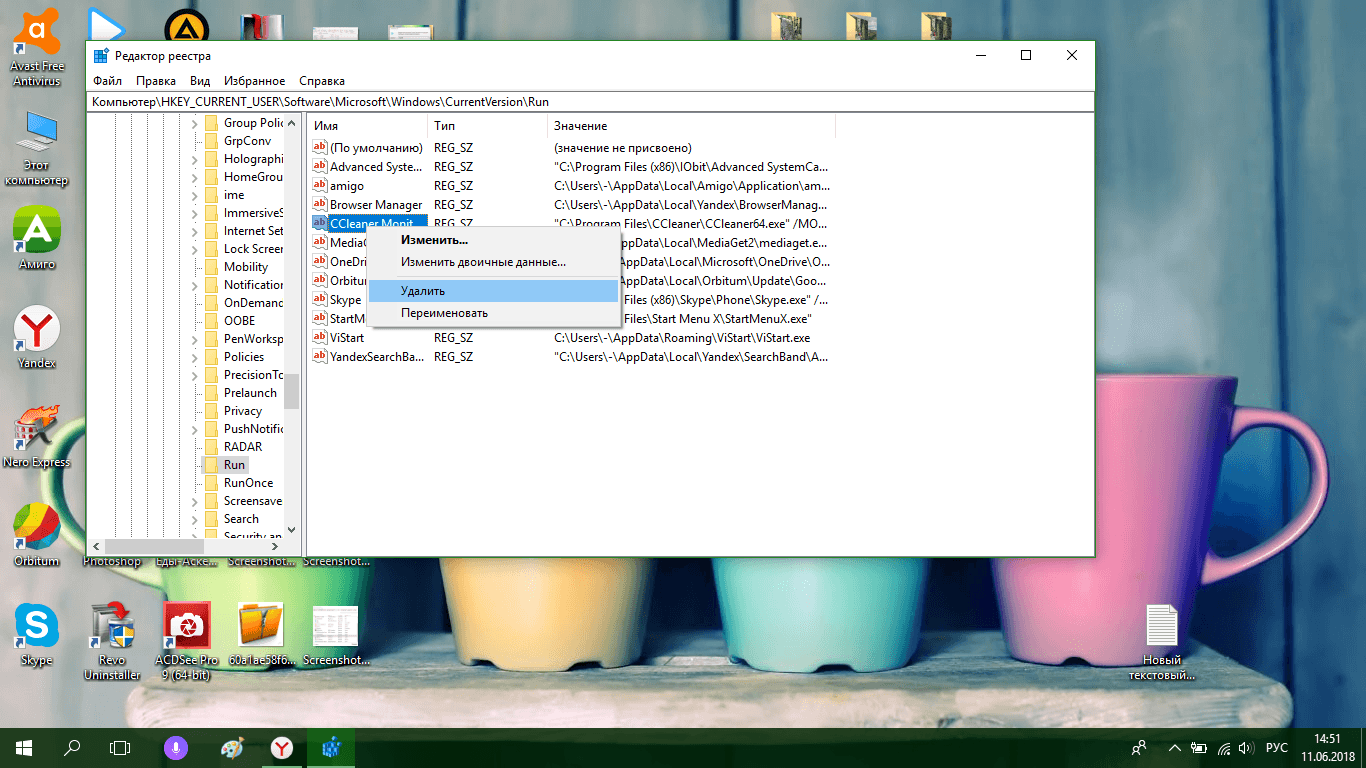Expand the Internet Settings tree node

point(195,231)
